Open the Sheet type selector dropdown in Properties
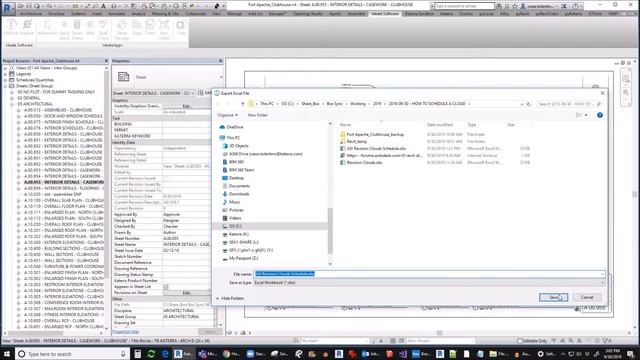The image size is (640, 360). (221, 77)
